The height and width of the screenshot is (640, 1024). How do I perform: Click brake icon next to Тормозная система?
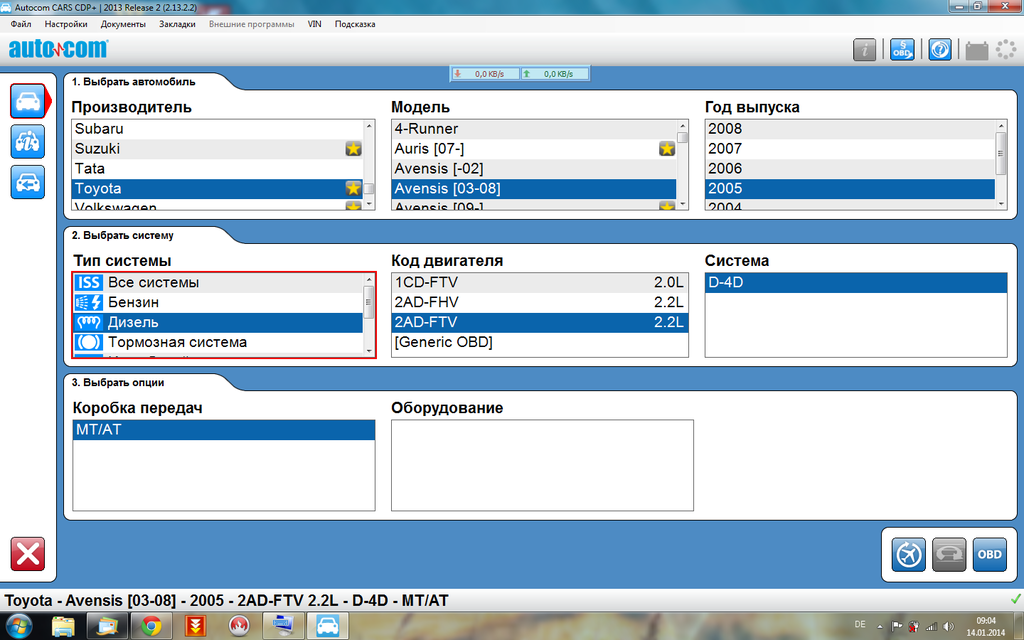click(88, 342)
